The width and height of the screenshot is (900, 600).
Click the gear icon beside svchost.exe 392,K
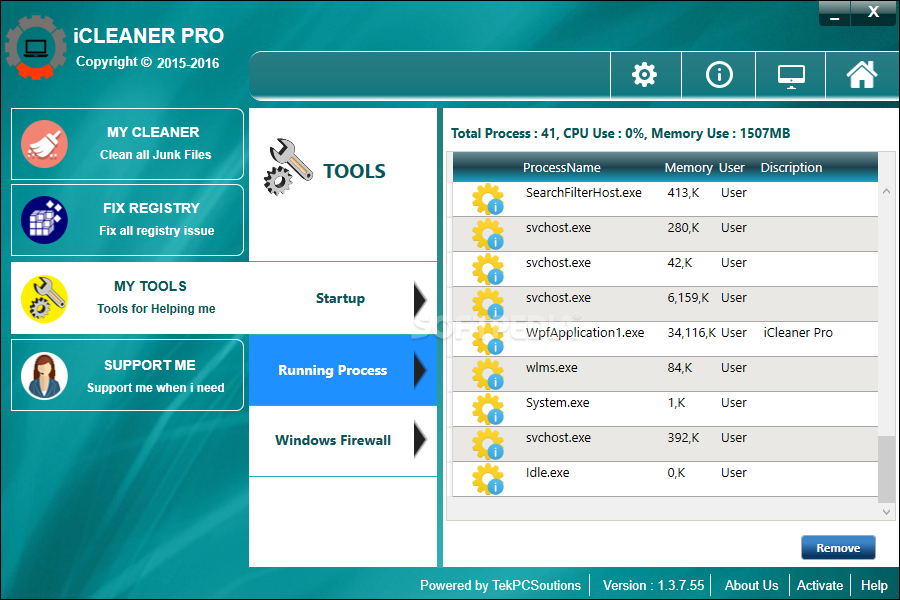click(x=488, y=444)
